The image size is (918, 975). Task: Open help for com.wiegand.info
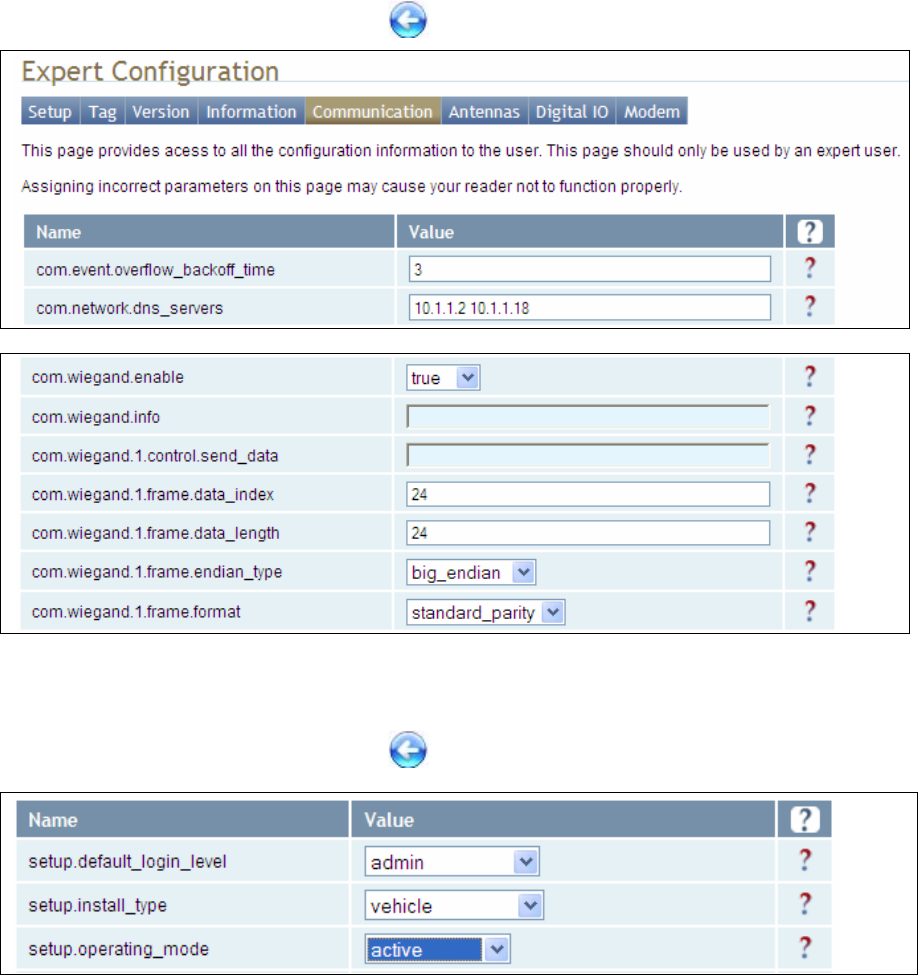809,415
